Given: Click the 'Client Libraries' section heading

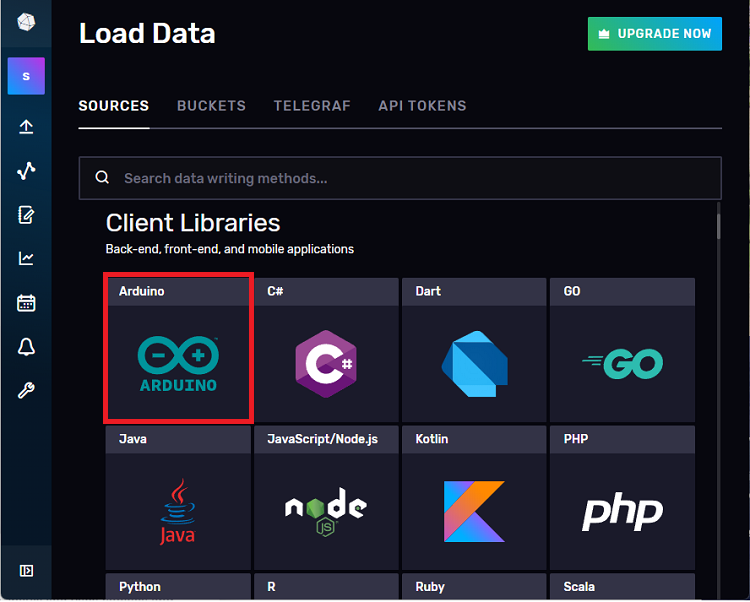Looking at the screenshot, I should click(x=193, y=223).
